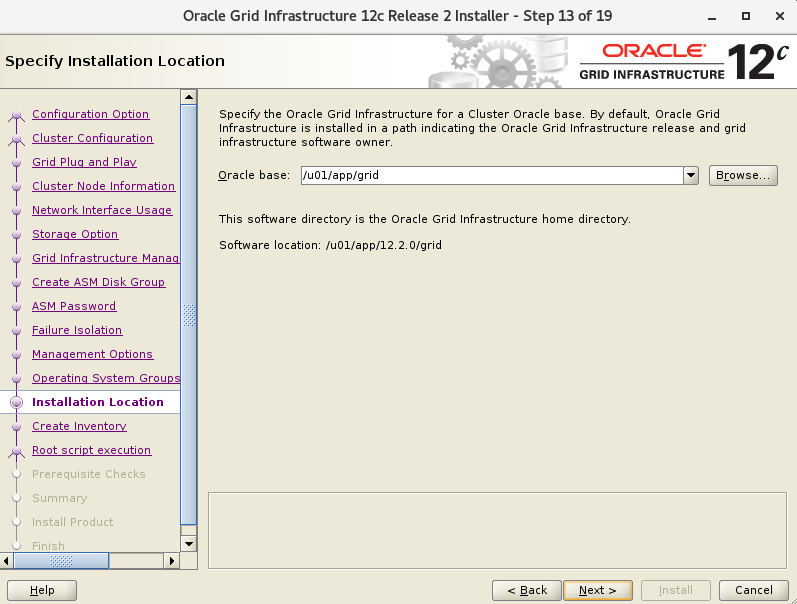Click the Installation Location step bullet icon
This screenshot has width=797, height=604.
pyautogui.click(x=16, y=402)
